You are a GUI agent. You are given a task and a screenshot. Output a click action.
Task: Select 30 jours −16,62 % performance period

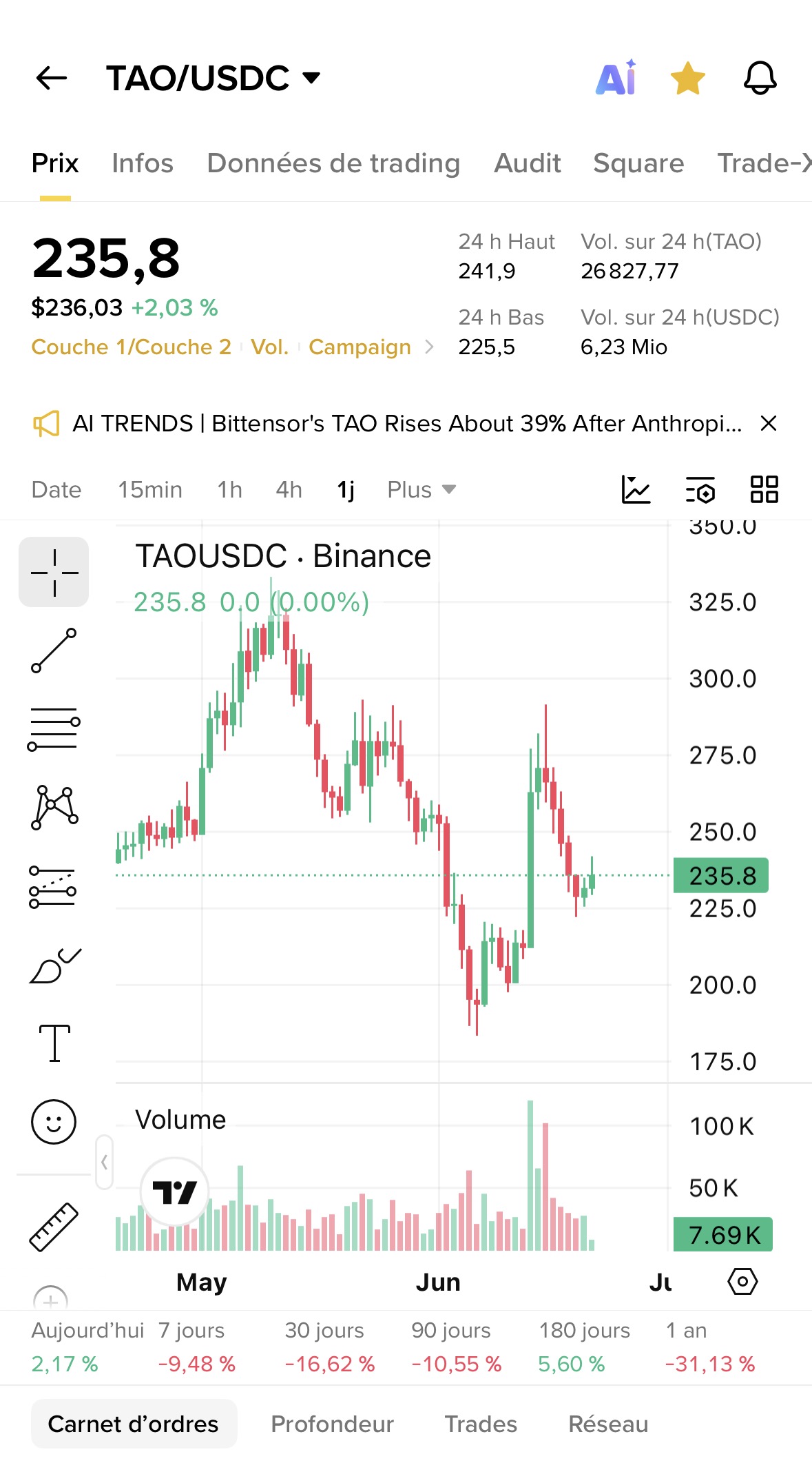(x=329, y=1347)
